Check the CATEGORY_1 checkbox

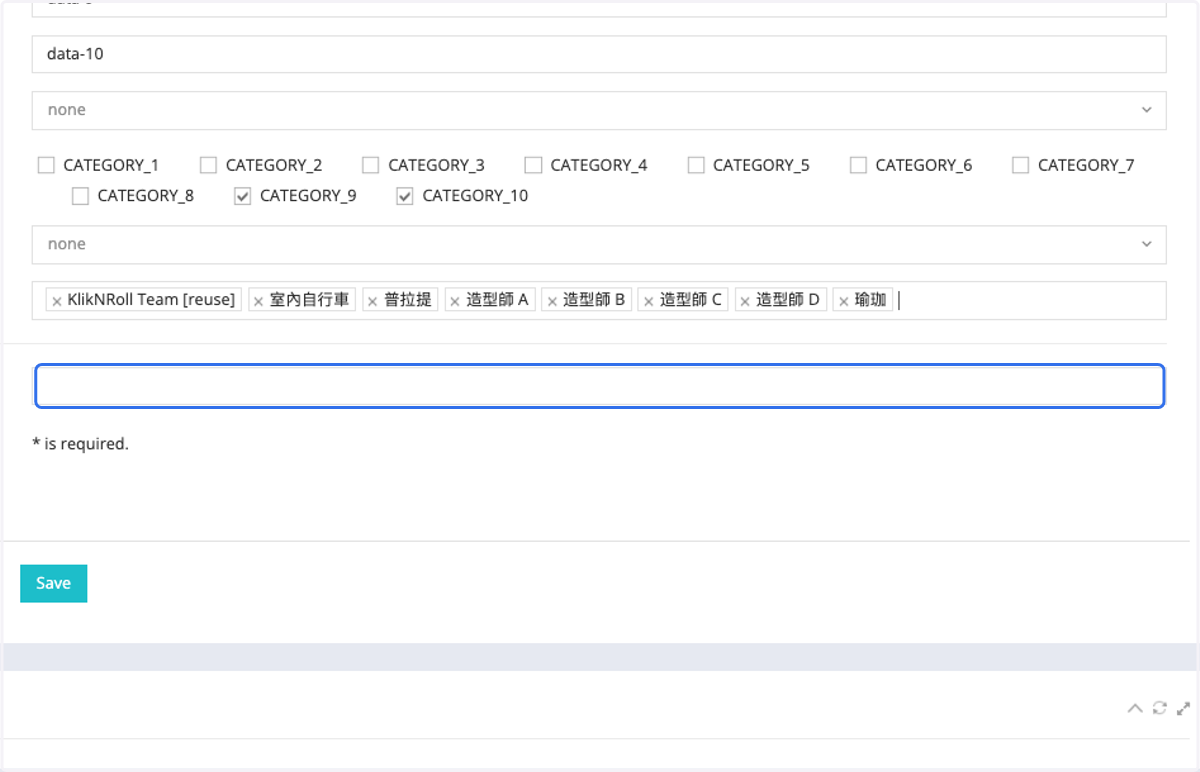[x=46, y=165]
